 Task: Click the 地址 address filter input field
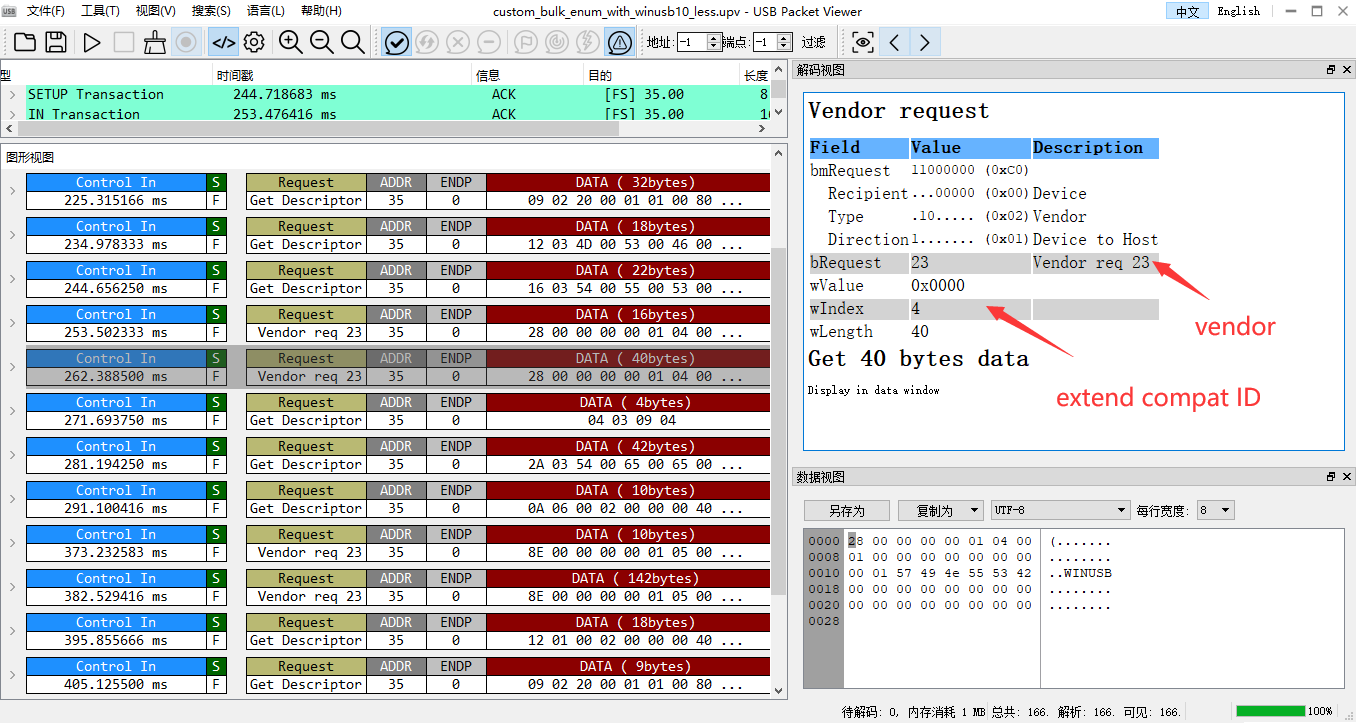pyautogui.click(x=692, y=42)
